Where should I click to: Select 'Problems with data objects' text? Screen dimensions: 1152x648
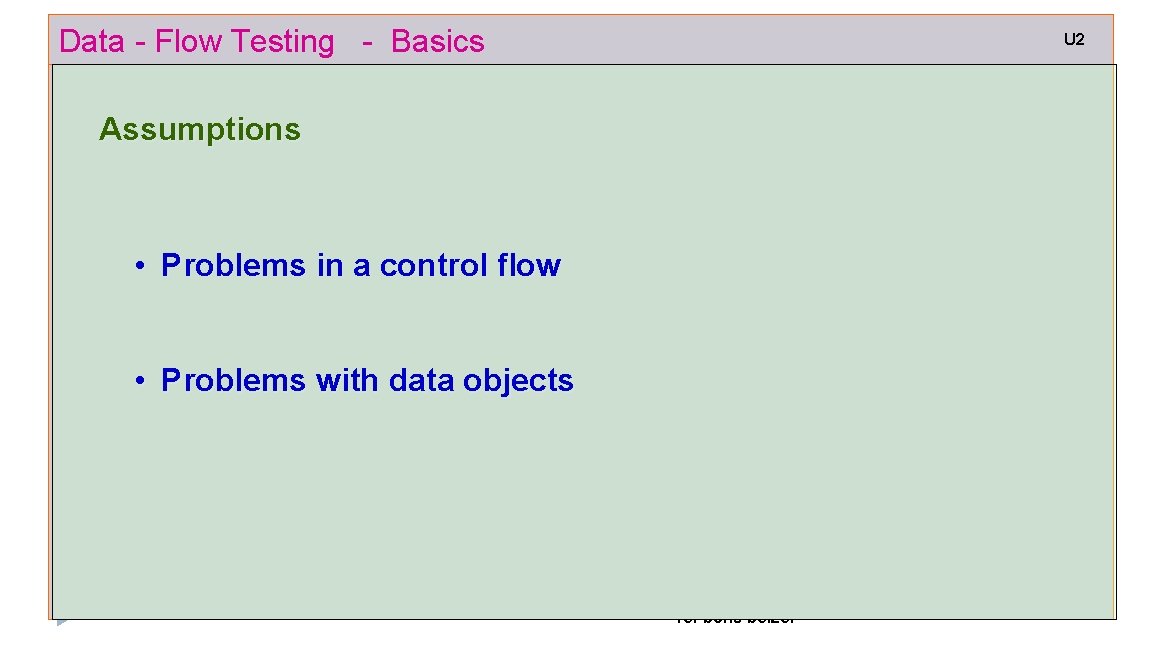367,381
